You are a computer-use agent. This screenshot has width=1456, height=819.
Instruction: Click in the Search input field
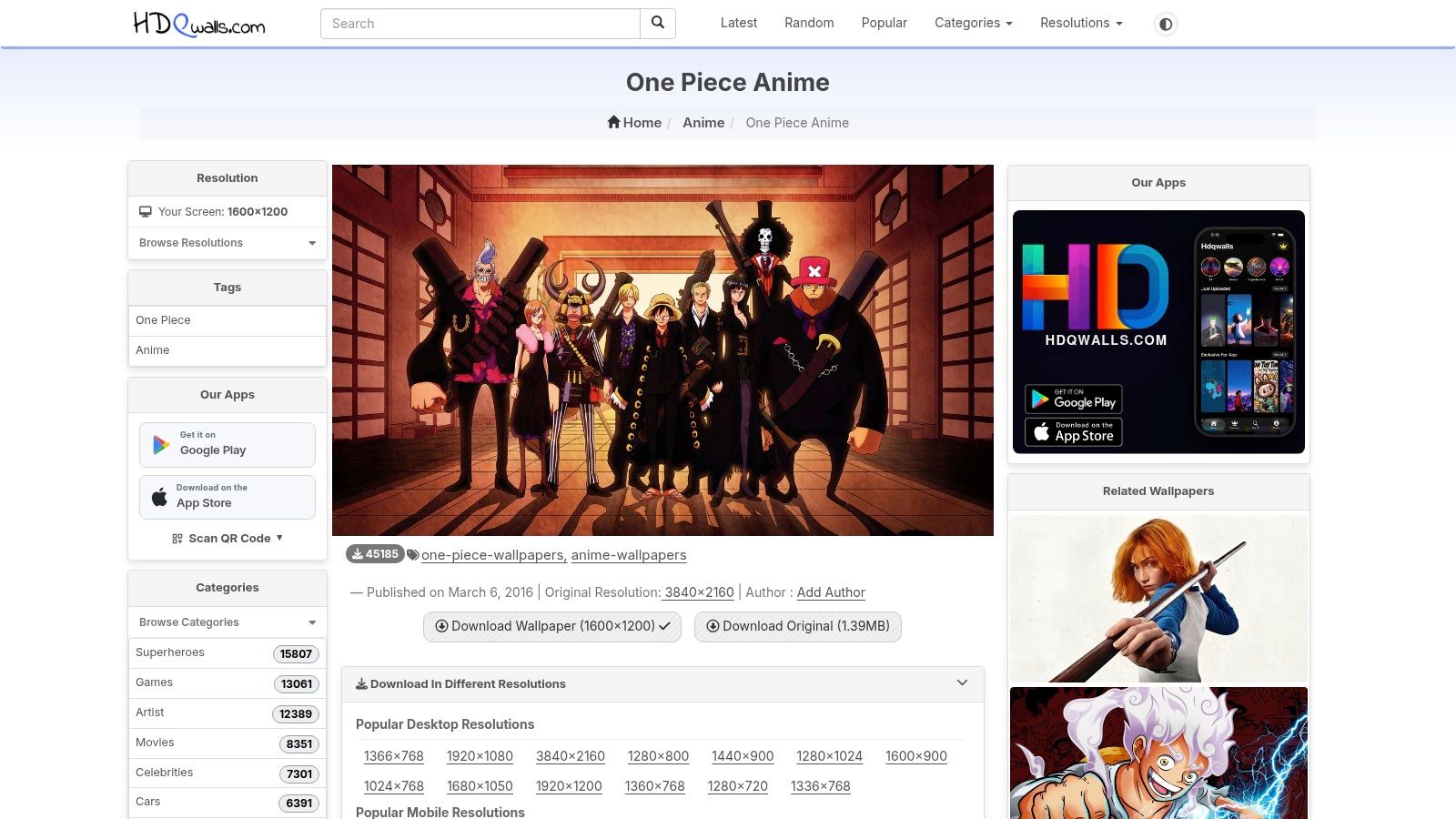point(480,24)
